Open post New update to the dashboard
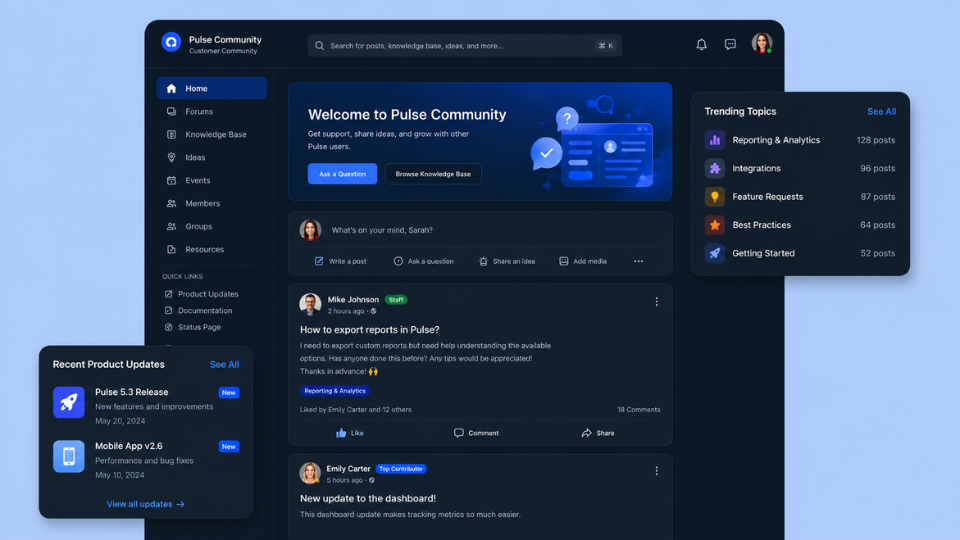The width and height of the screenshot is (960, 540). pos(368,498)
